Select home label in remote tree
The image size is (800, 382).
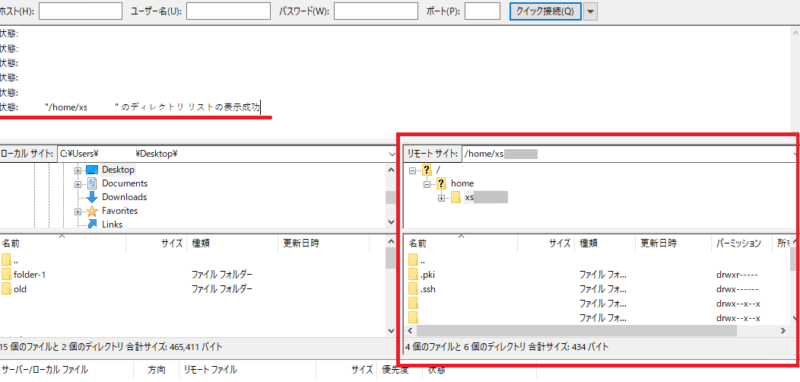pyautogui.click(x=462, y=184)
